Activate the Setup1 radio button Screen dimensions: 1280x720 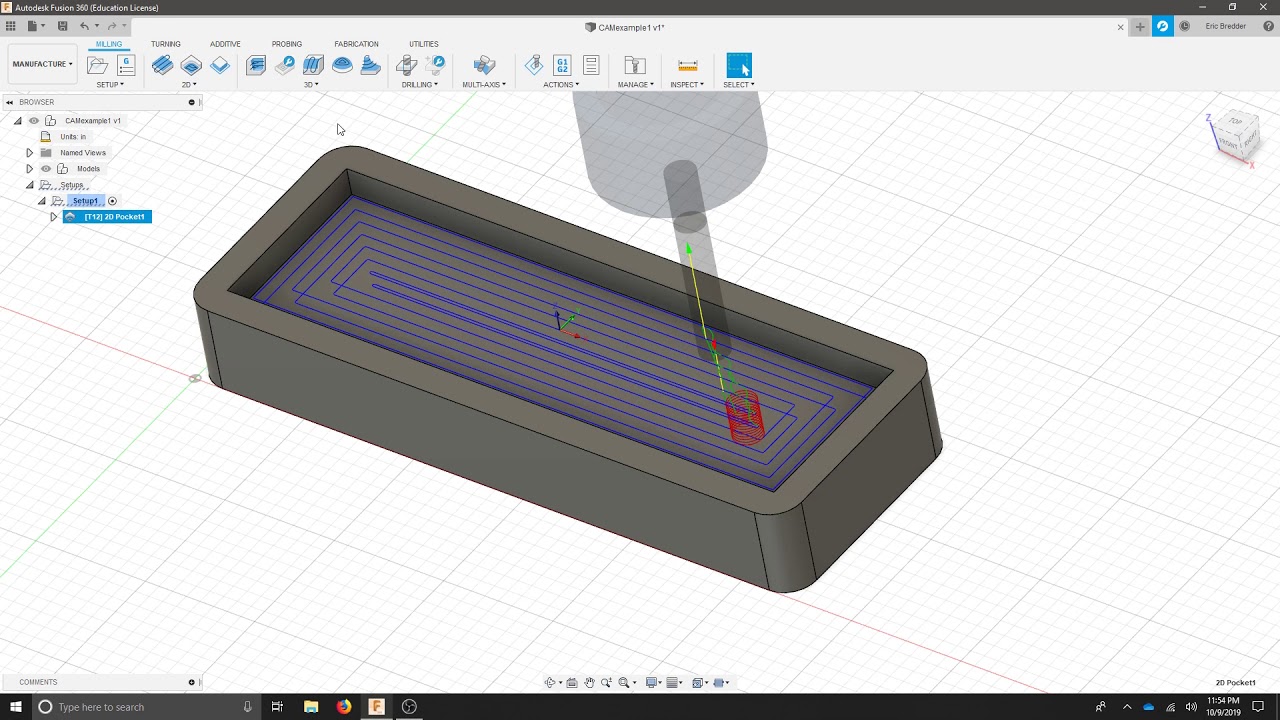coord(112,201)
